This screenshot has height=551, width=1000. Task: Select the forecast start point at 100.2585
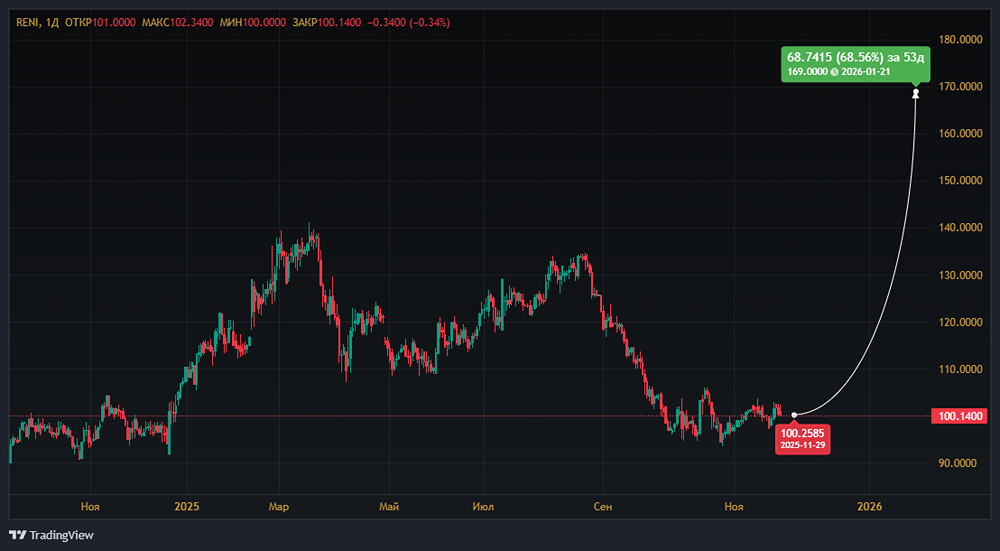click(x=794, y=415)
